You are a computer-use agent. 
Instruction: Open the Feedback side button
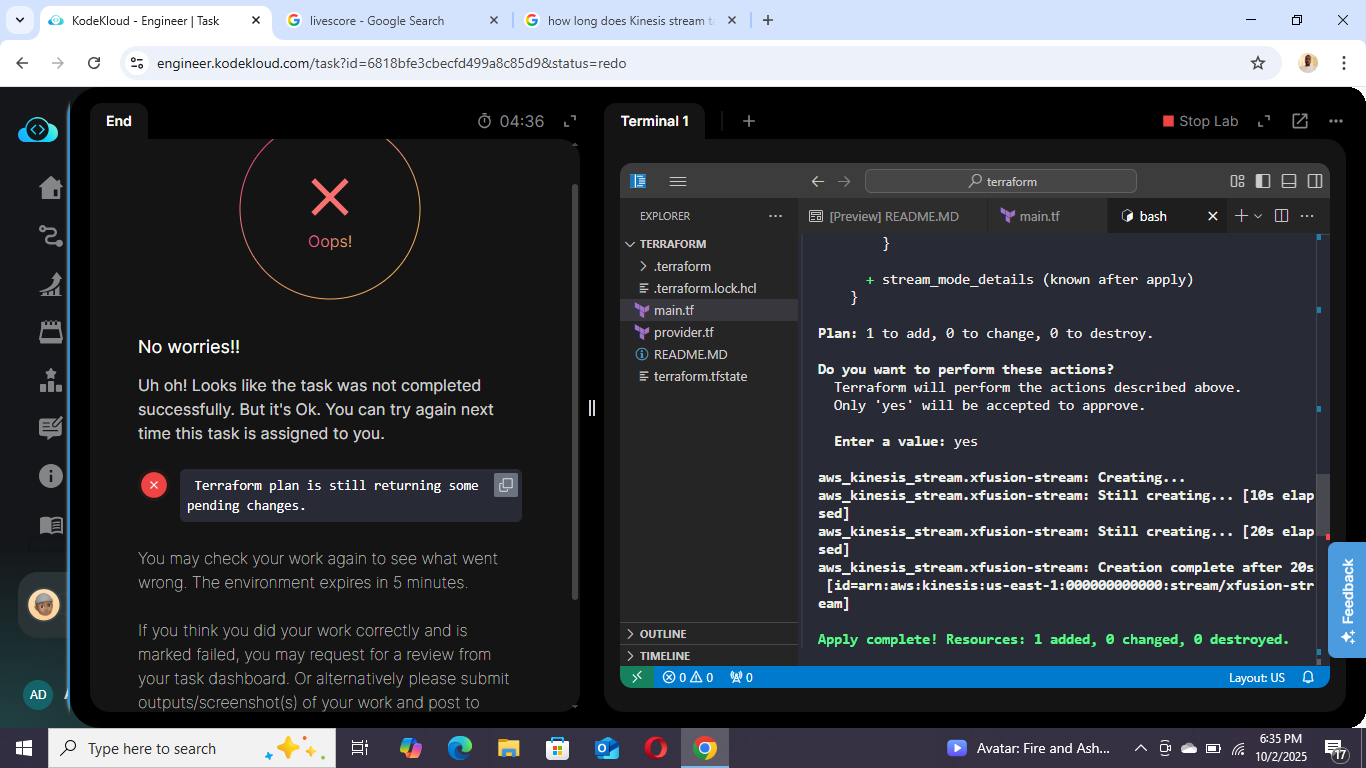1347,600
